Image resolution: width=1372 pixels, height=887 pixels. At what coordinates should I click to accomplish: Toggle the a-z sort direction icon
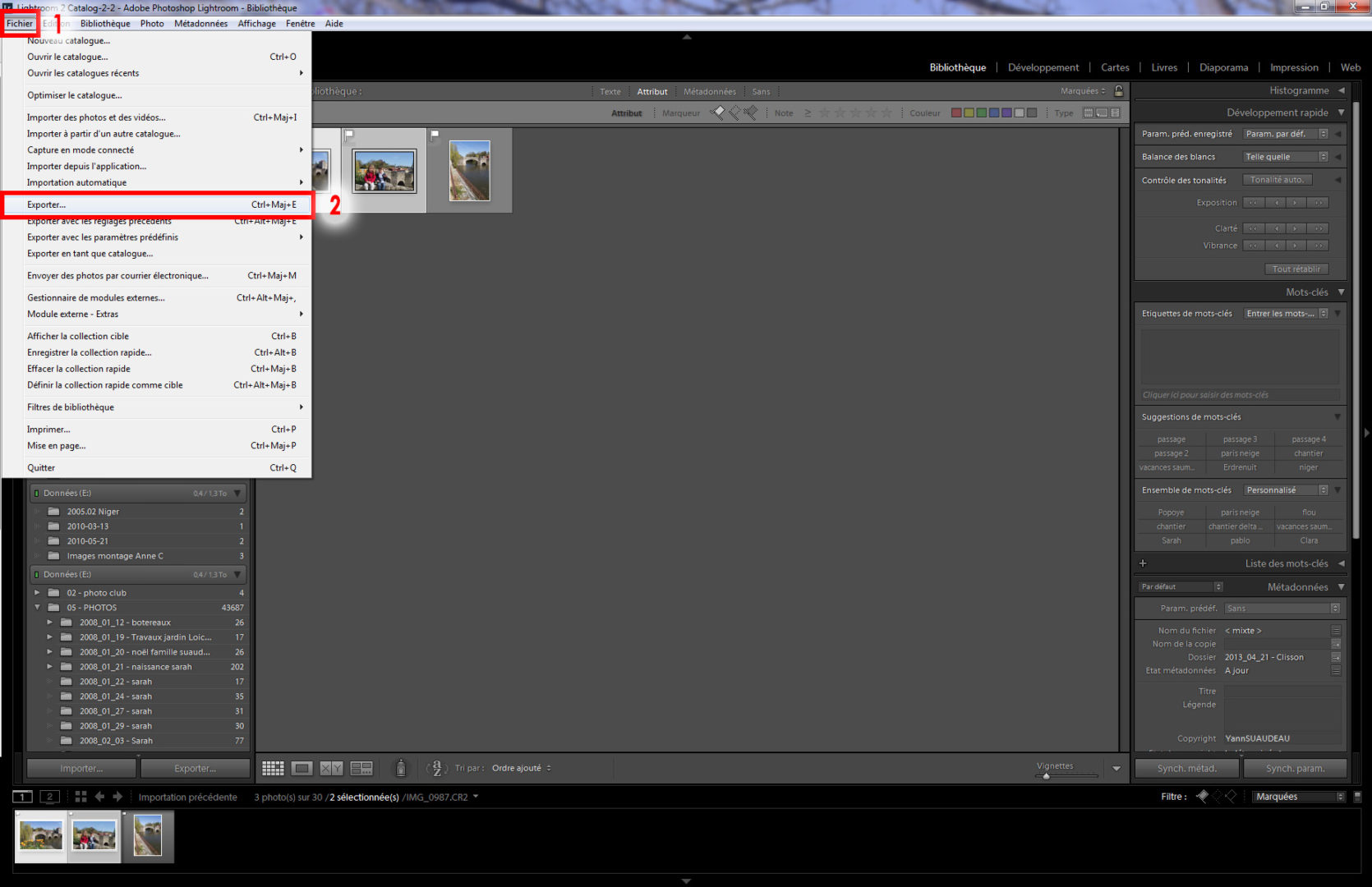[436, 768]
